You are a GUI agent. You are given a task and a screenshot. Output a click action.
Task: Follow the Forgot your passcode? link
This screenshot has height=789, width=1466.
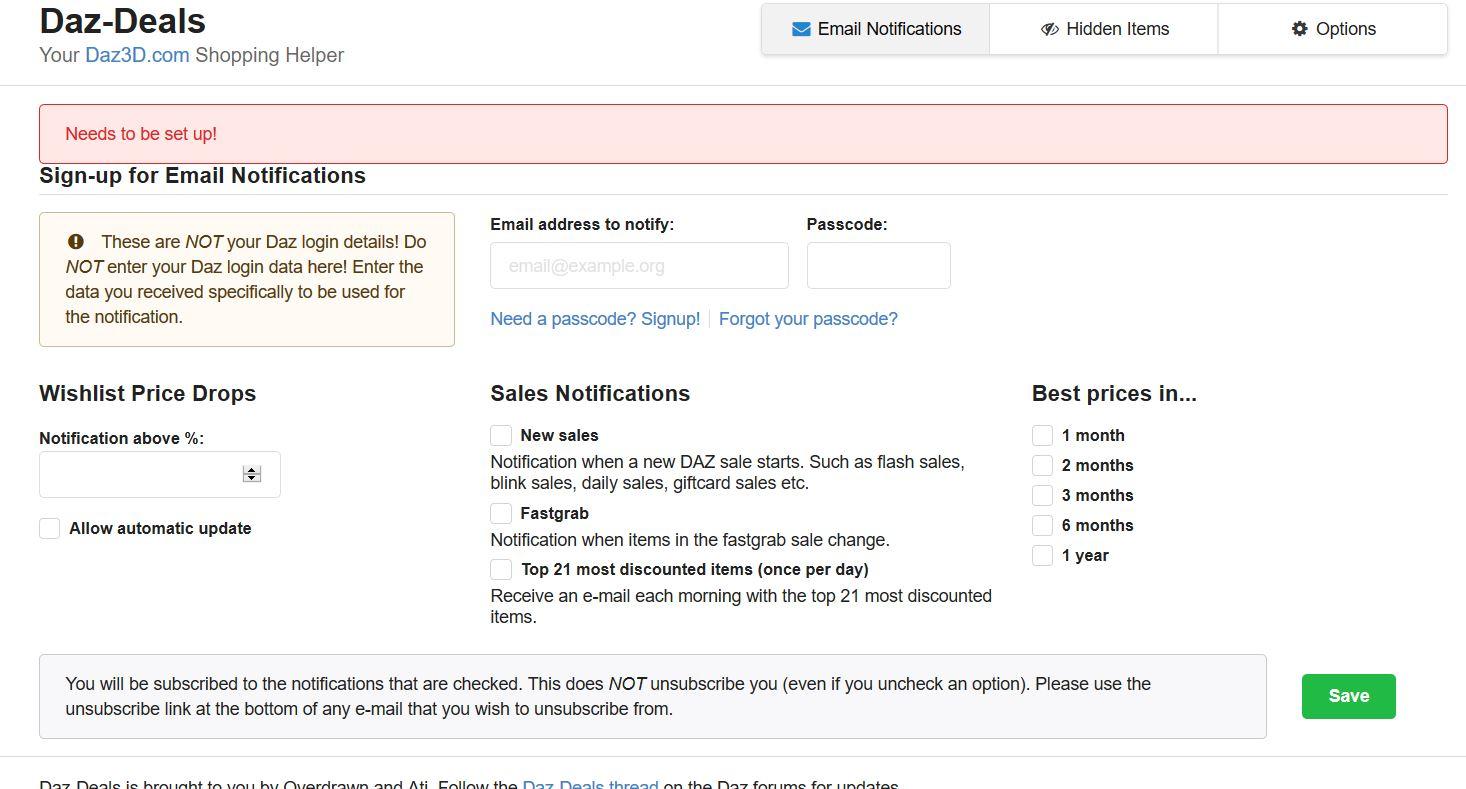click(808, 319)
